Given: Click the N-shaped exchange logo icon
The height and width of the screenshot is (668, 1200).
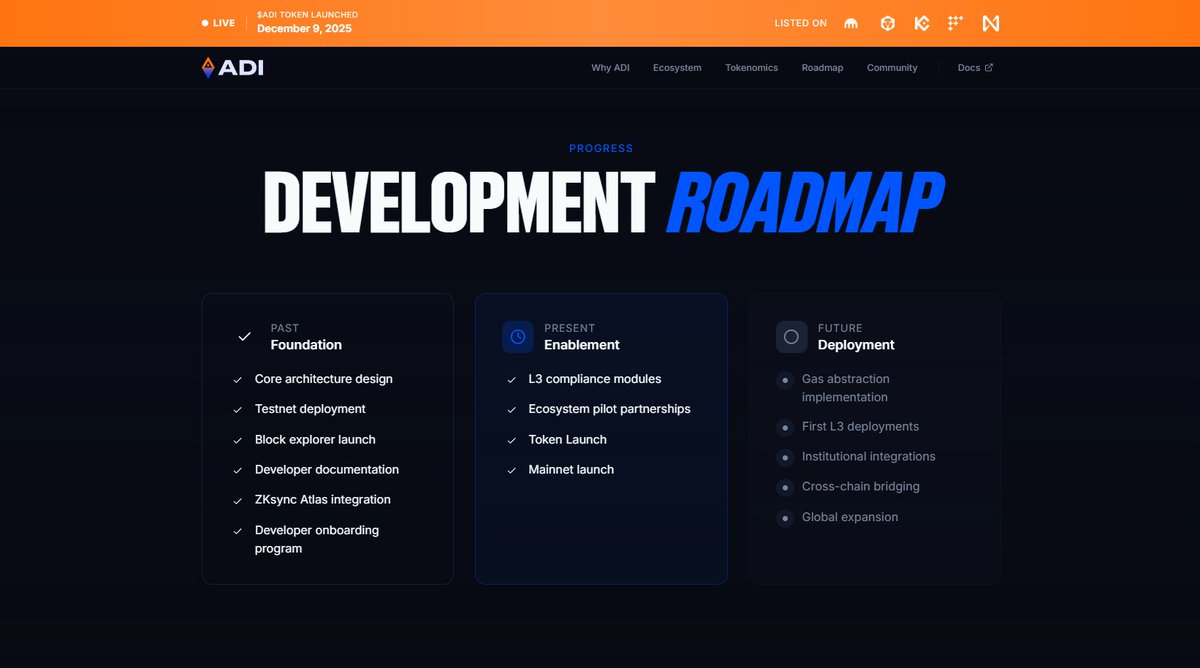Looking at the screenshot, I should pyautogui.click(x=991, y=23).
